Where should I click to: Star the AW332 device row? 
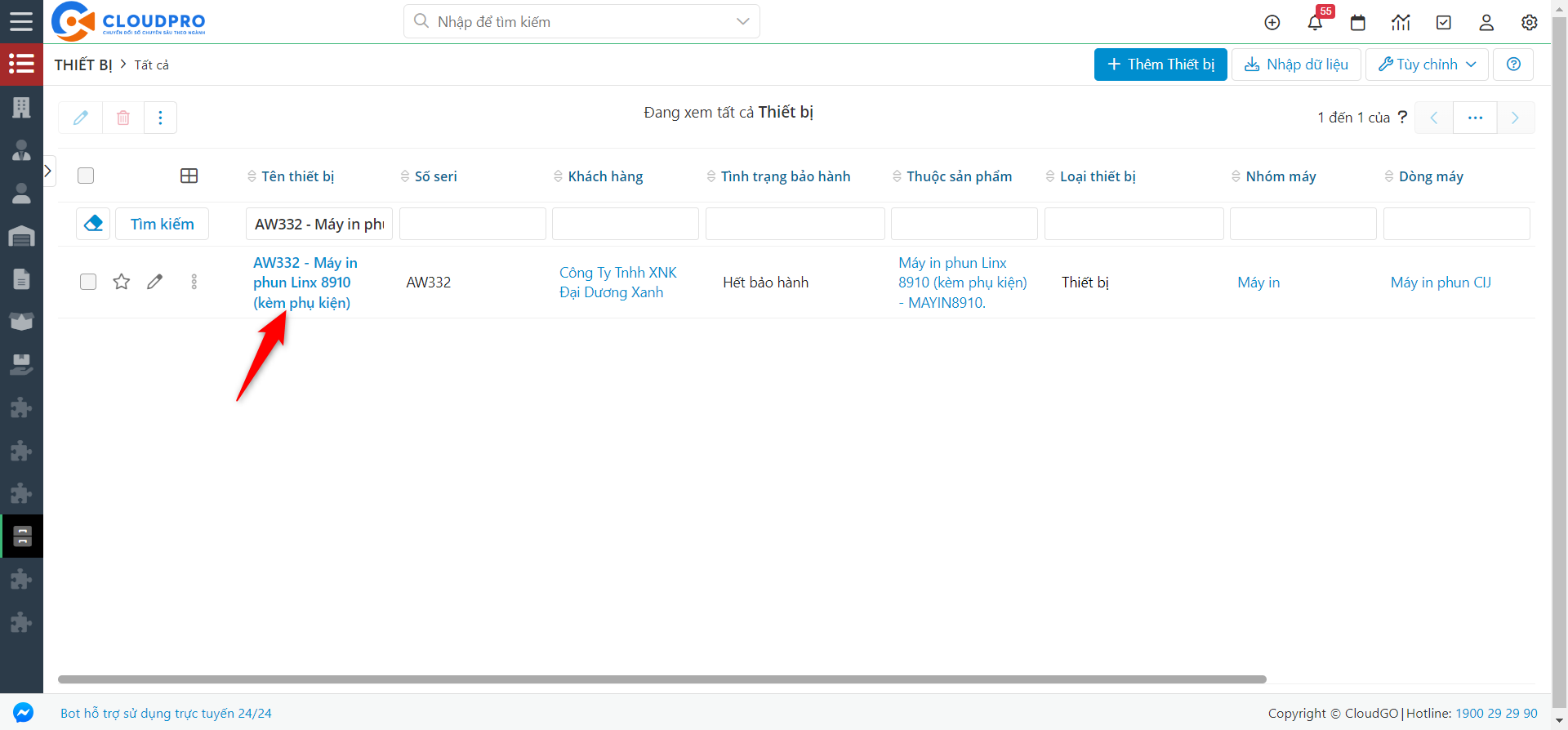122,283
